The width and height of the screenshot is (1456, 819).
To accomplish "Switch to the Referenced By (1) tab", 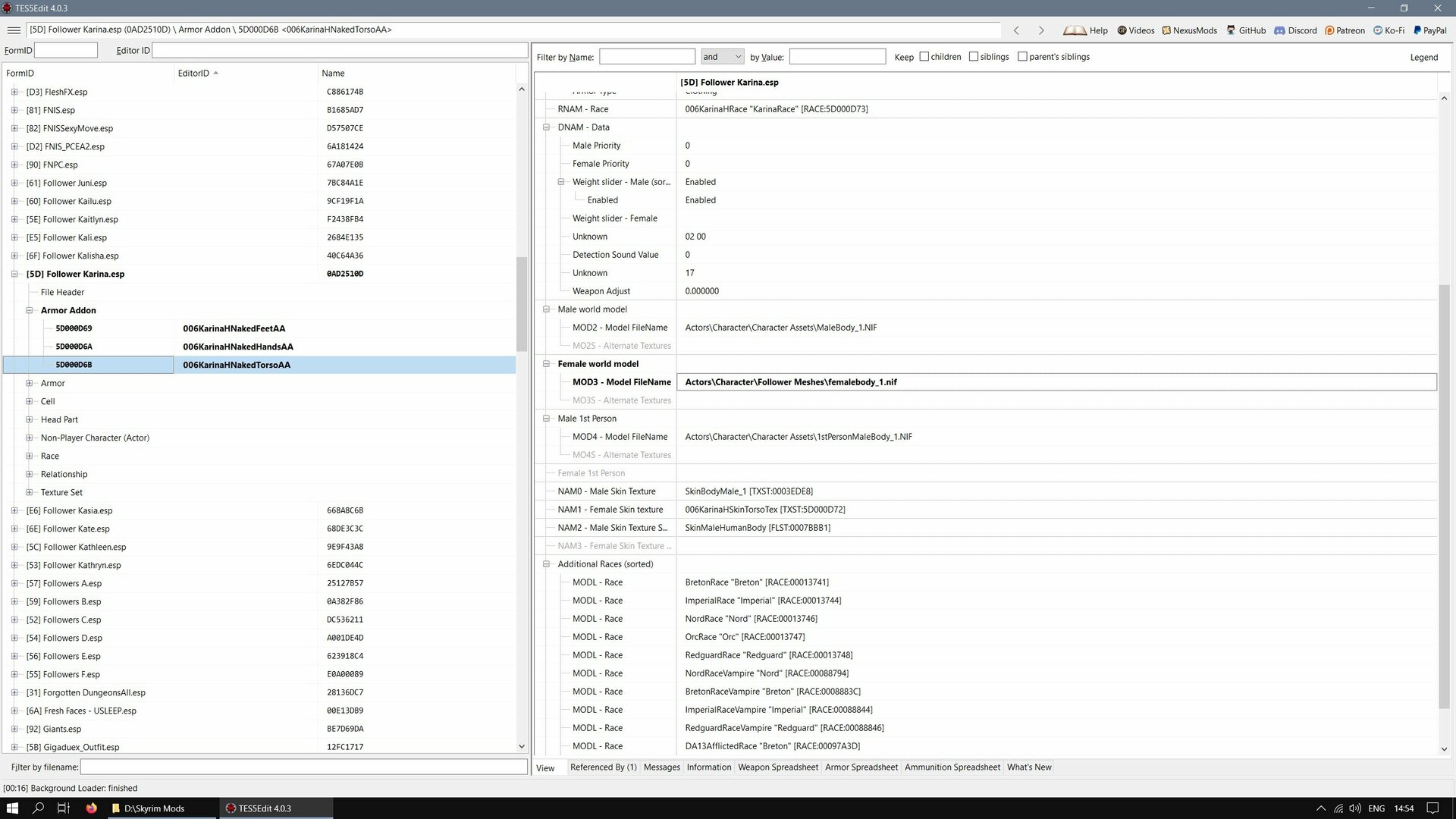I will pyautogui.click(x=604, y=767).
